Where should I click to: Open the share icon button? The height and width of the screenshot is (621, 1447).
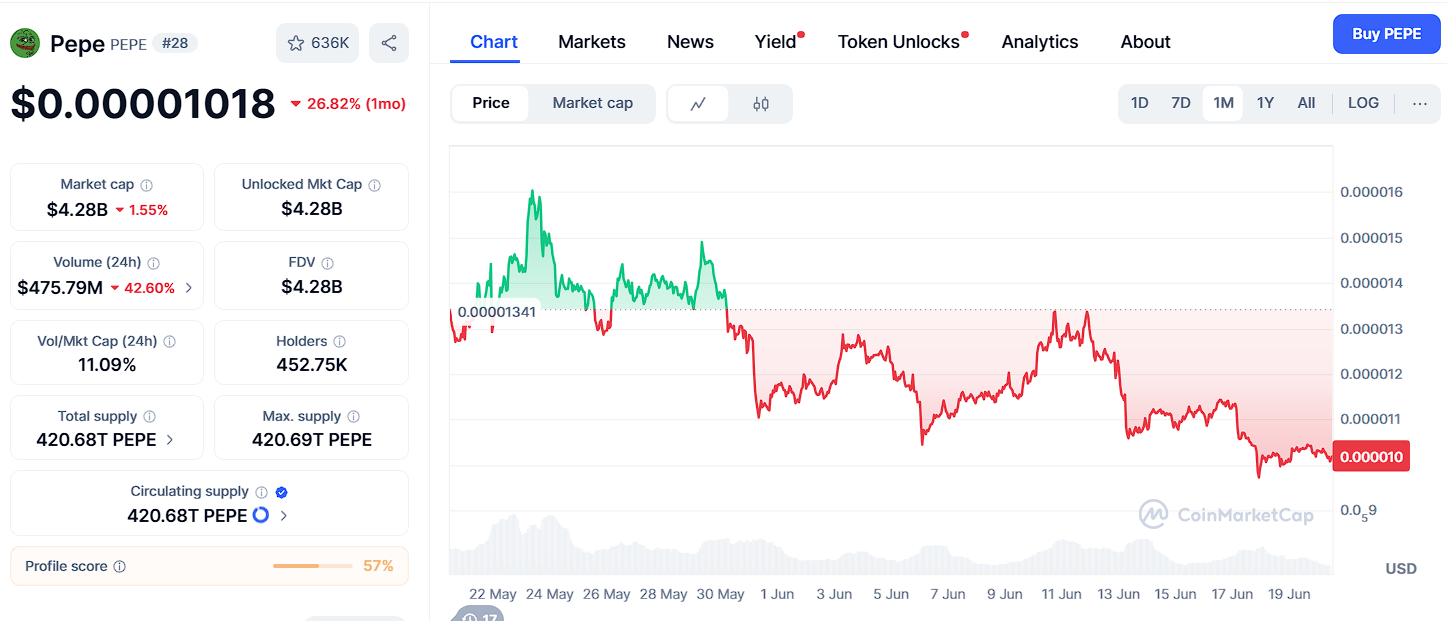pos(389,43)
